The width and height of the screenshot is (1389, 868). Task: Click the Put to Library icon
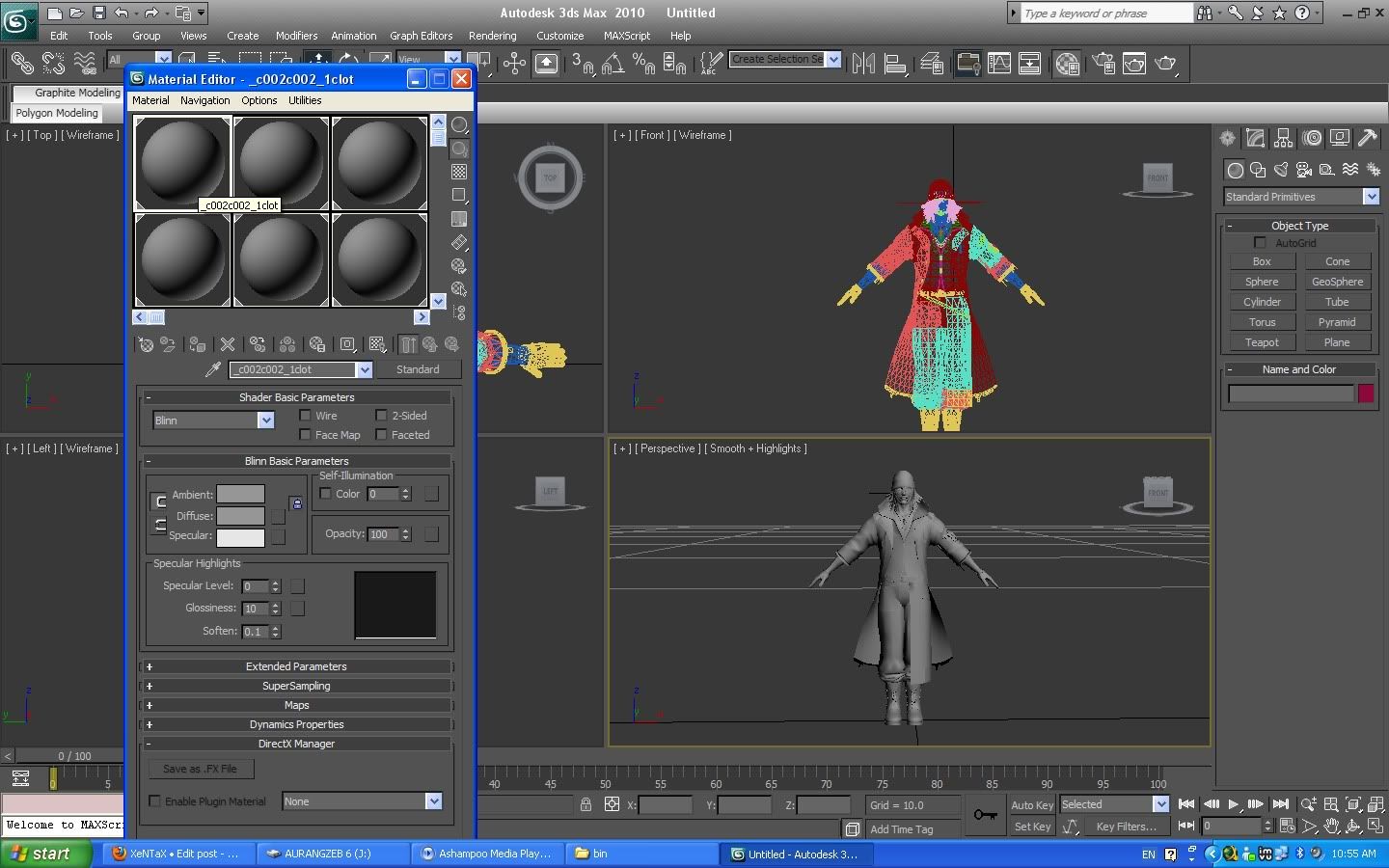tap(317, 344)
